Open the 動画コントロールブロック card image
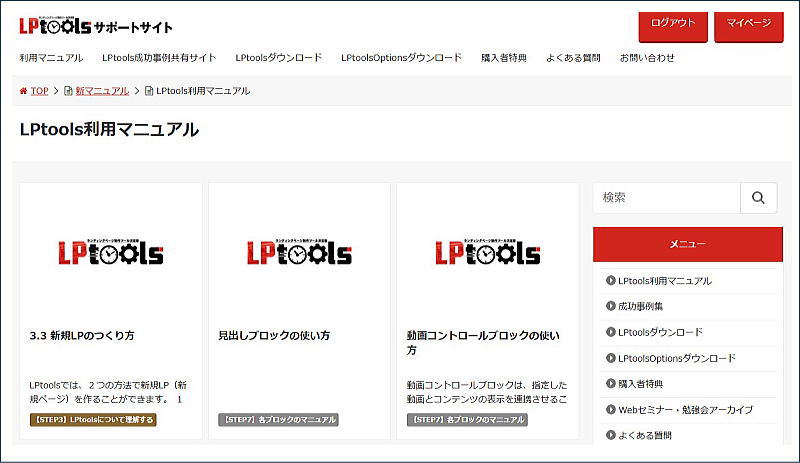800x463 pixels. coord(487,253)
